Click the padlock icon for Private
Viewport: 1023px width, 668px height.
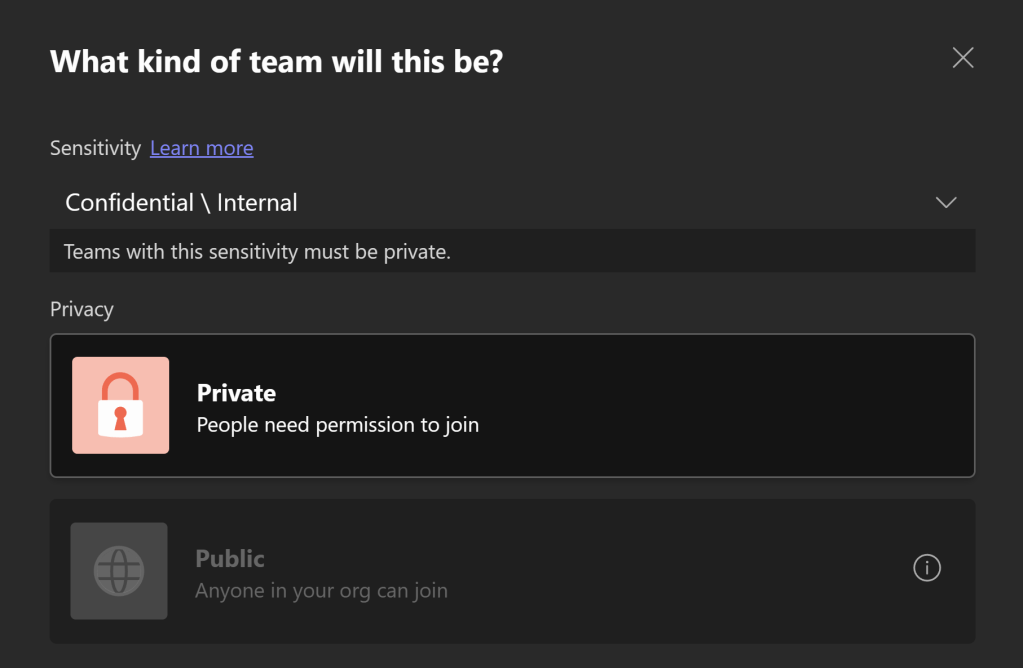click(121, 405)
